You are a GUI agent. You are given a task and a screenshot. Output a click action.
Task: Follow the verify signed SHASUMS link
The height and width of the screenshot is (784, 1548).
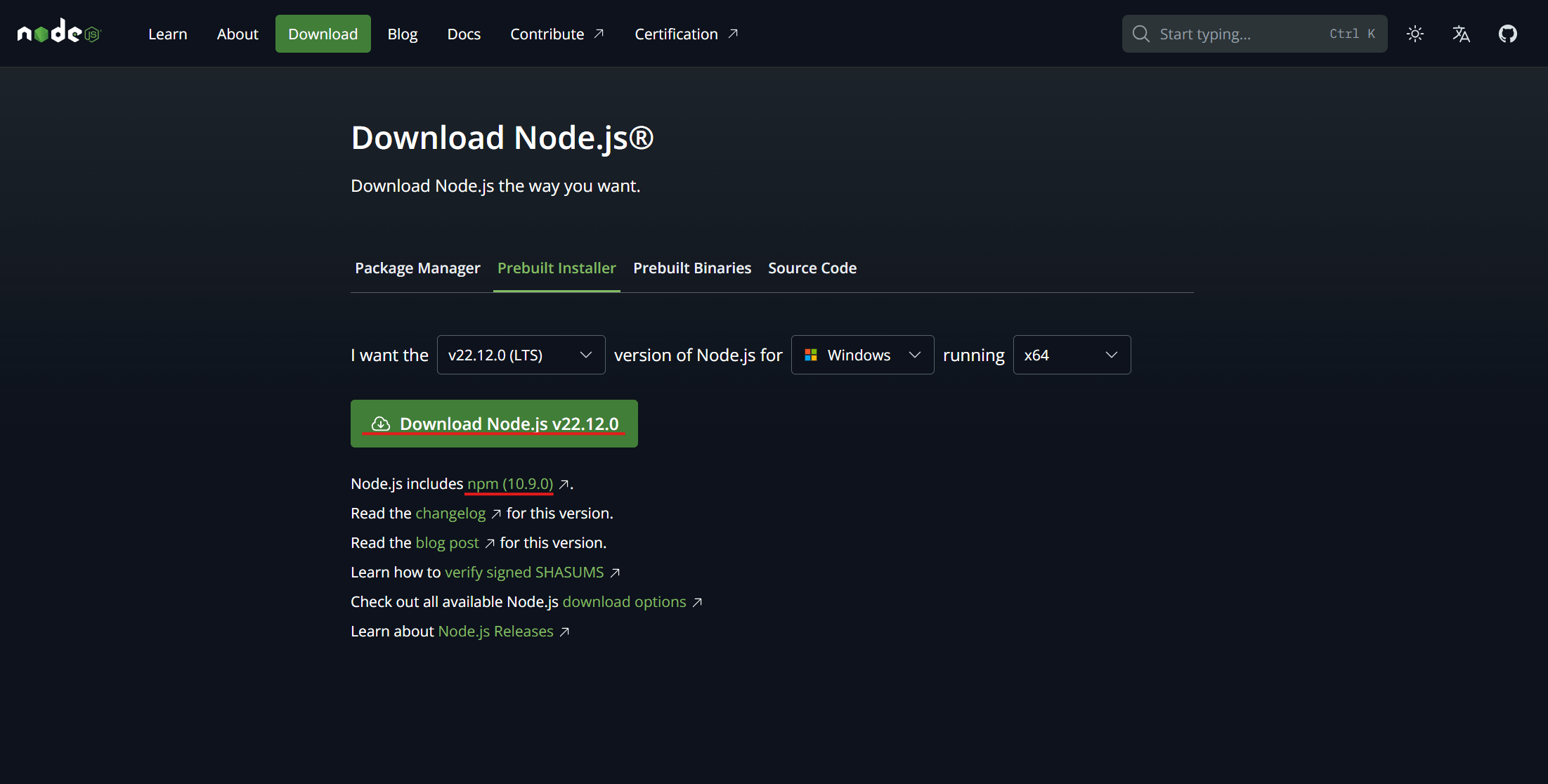(524, 573)
